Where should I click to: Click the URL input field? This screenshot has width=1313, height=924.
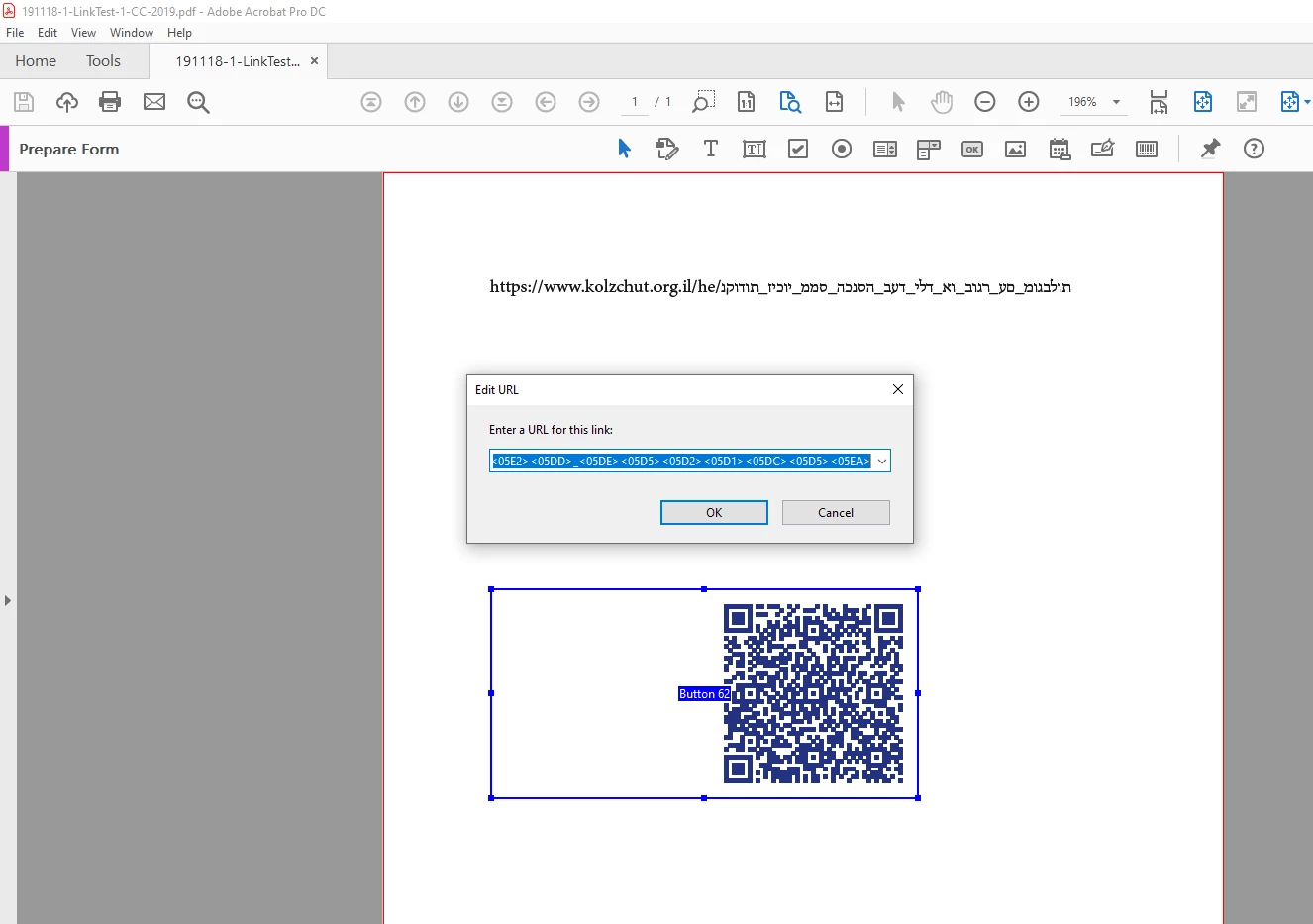pos(681,461)
